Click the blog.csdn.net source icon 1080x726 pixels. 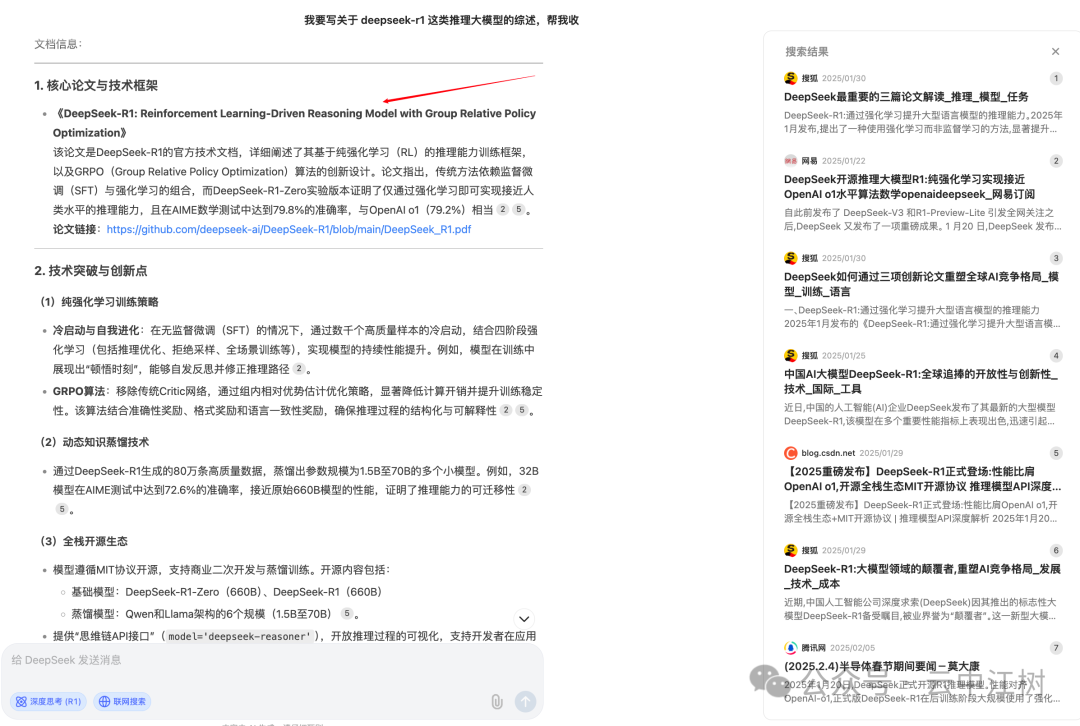click(x=791, y=453)
